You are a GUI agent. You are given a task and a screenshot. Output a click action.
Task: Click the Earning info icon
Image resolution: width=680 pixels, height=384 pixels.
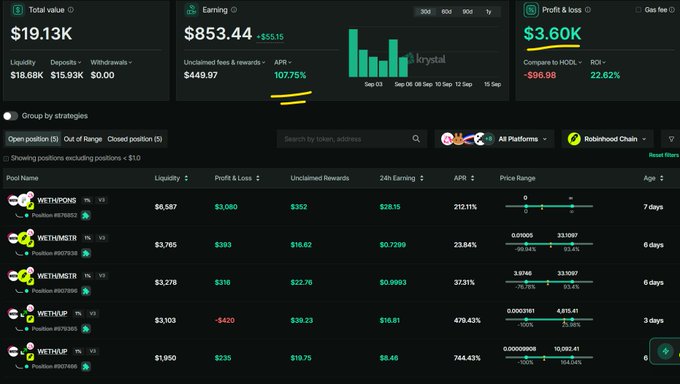click(234, 10)
